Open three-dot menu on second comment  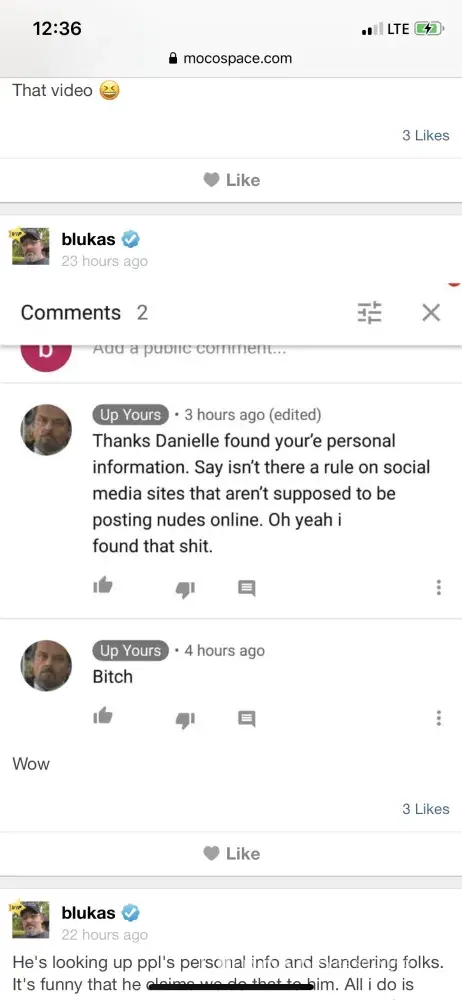[x=438, y=718]
